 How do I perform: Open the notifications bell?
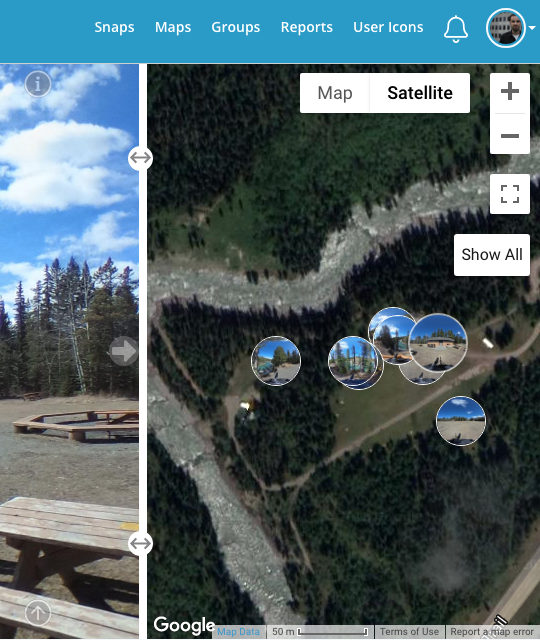(x=456, y=29)
